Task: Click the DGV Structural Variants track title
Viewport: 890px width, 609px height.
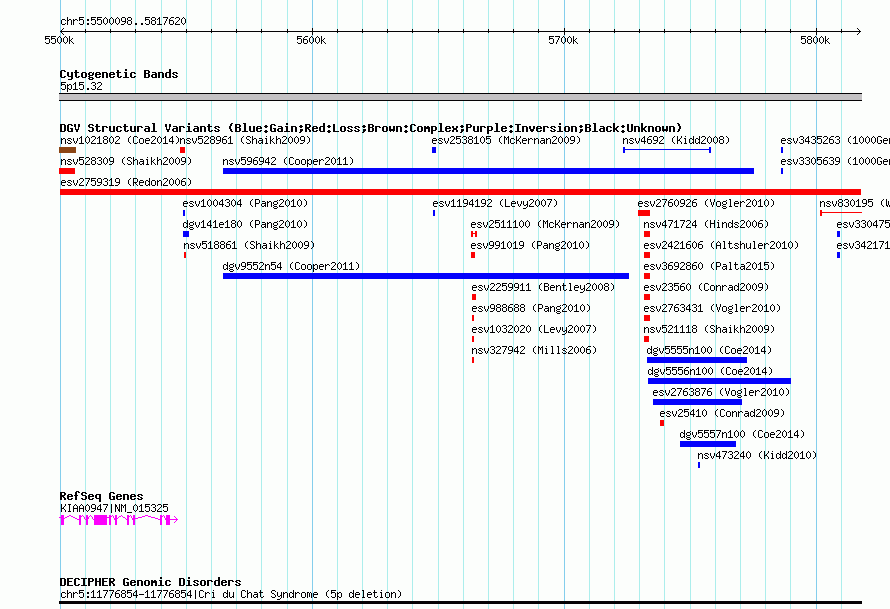Action: 371,128
